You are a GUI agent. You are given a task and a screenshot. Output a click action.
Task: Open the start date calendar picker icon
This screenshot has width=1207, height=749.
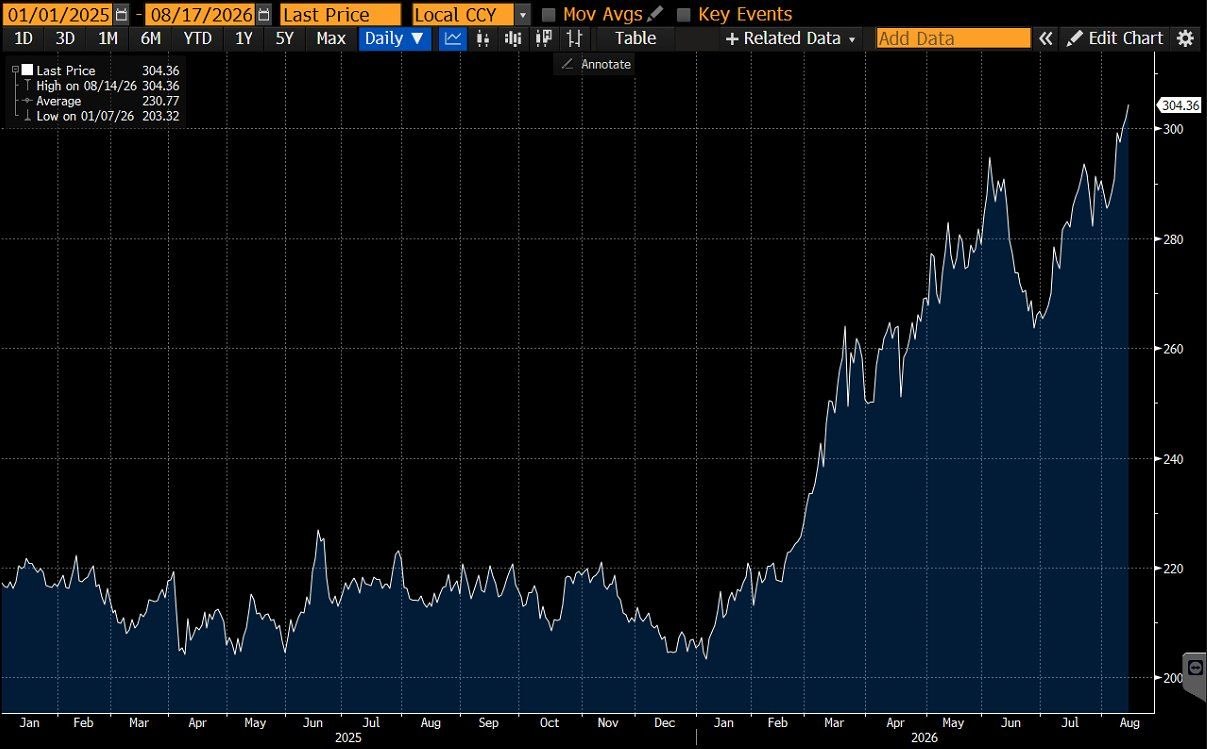coord(121,14)
